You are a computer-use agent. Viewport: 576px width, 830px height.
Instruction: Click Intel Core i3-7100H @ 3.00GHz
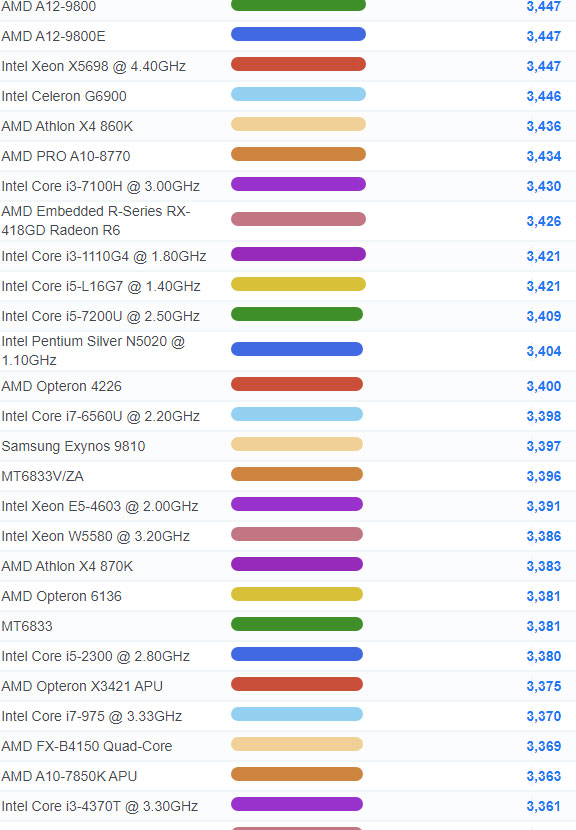tap(101, 186)
